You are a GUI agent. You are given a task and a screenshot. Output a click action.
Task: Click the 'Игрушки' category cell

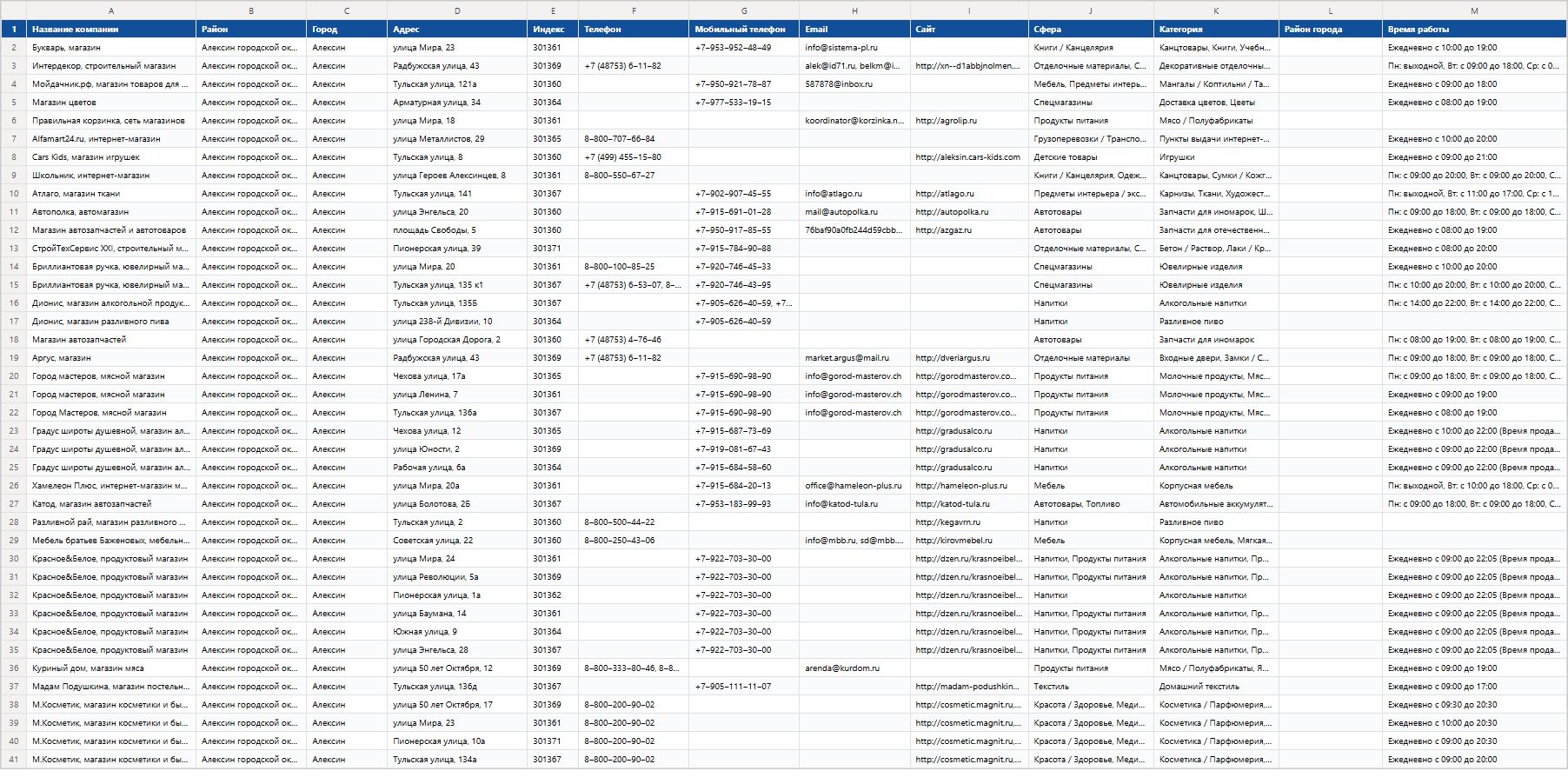(1216, 157)
